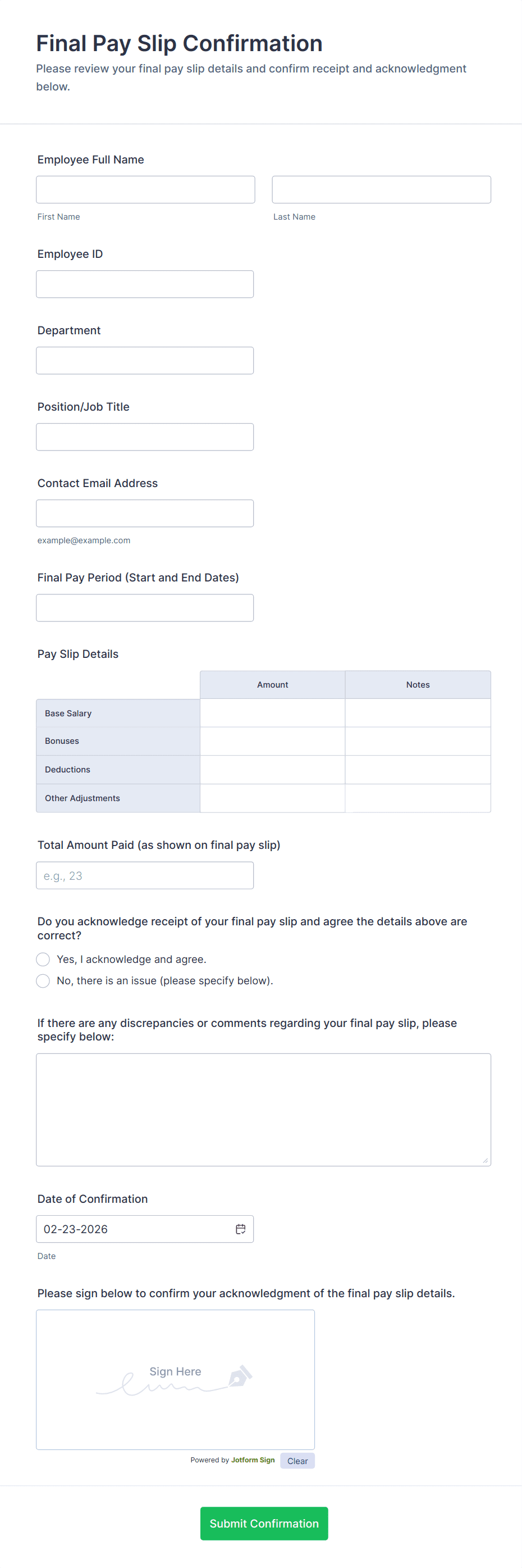Image resolution: width=522 pixels, height=1568 pixels.
Task: Click the Sign Here signature pad
Action: [x=175, y=1379]
